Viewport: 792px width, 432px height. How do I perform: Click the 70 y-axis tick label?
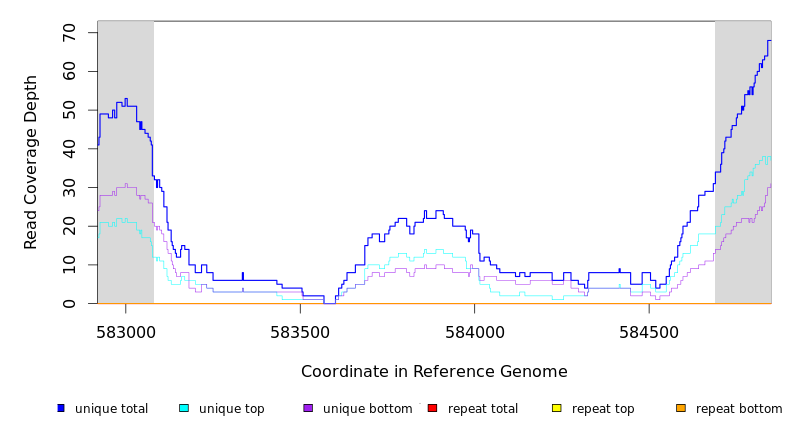click(x=69, y=33)
